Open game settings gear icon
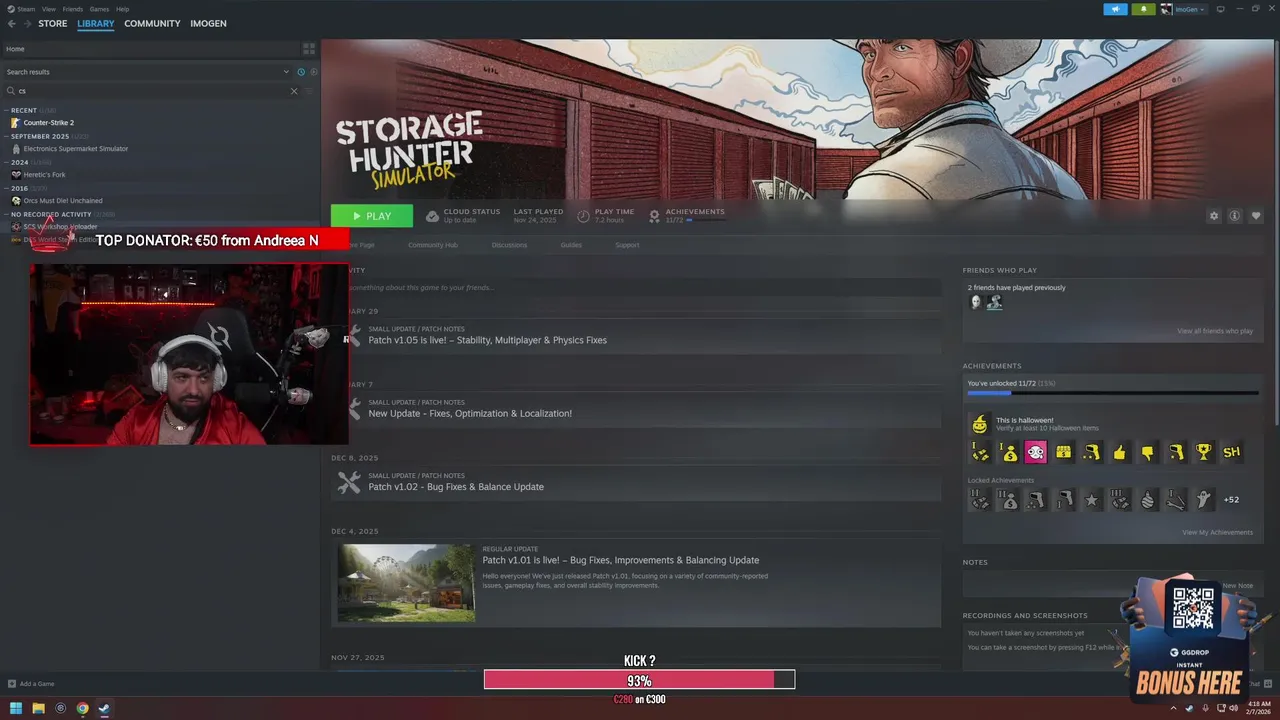This screenshot has height=720, width=1280. (1214, 216)
